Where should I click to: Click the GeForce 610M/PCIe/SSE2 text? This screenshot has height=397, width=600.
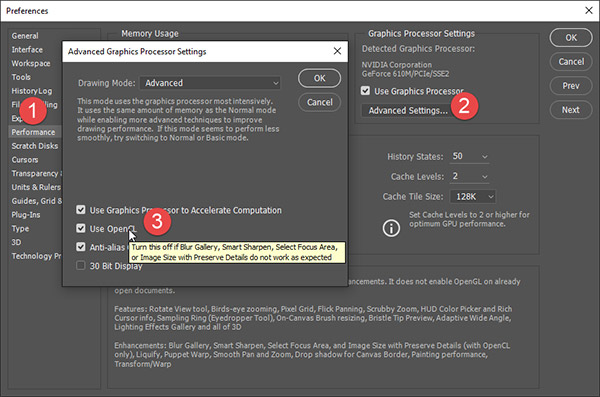[406, 74]
